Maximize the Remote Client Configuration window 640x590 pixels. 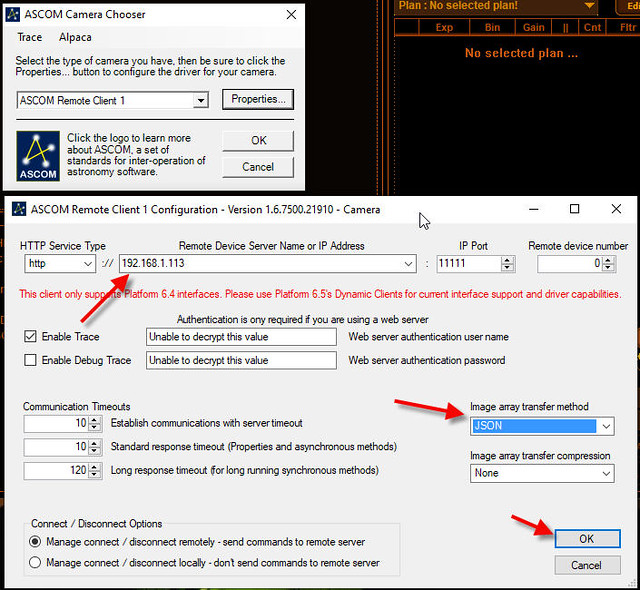pyautogui.click(x=574, y=209)
